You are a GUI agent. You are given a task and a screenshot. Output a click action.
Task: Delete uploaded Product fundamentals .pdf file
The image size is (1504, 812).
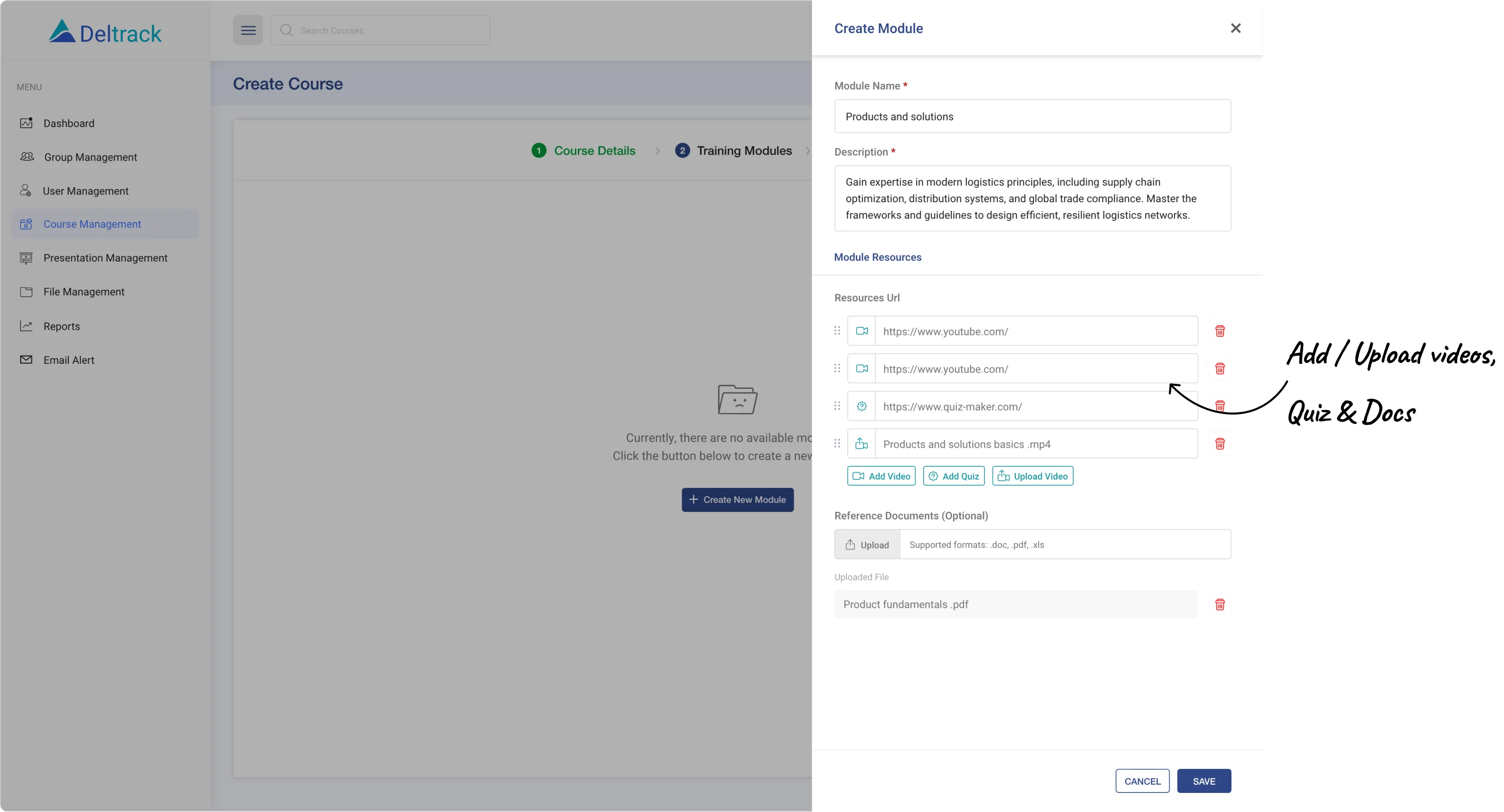(x=1220, y=604)
